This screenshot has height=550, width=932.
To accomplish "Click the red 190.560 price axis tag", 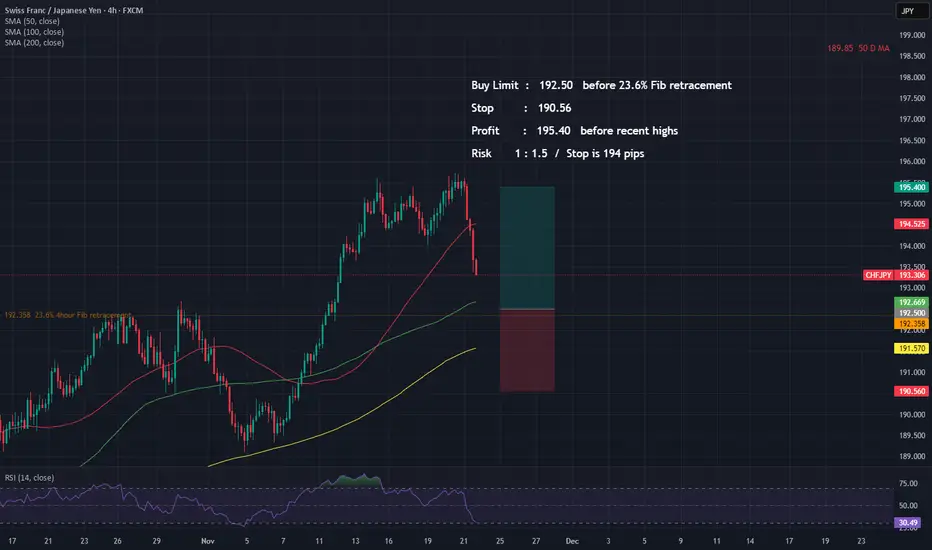I will click(x=911, y=391).
